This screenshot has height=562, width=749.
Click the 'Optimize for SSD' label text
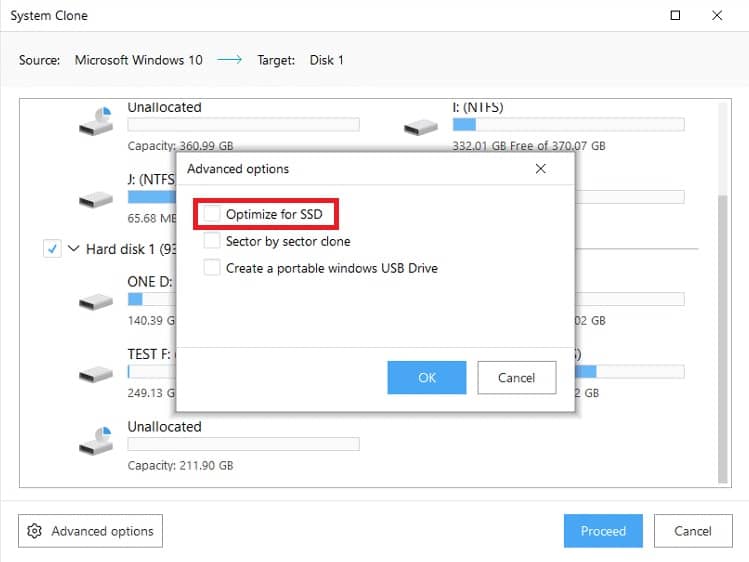(274, 214)
